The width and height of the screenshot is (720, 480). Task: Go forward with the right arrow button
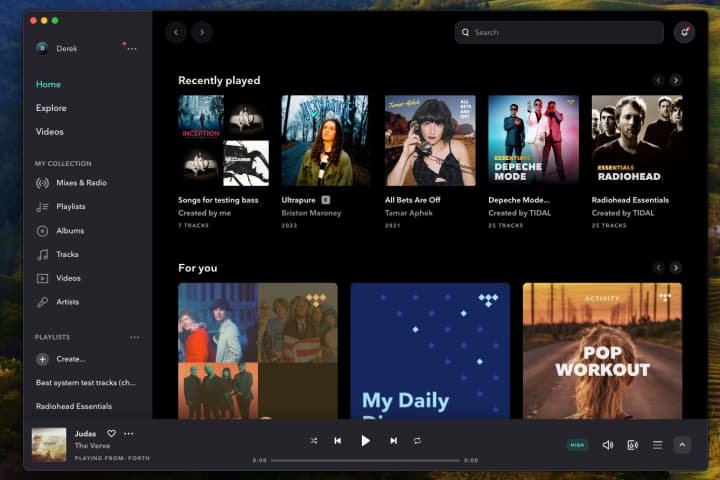[202, 32]
